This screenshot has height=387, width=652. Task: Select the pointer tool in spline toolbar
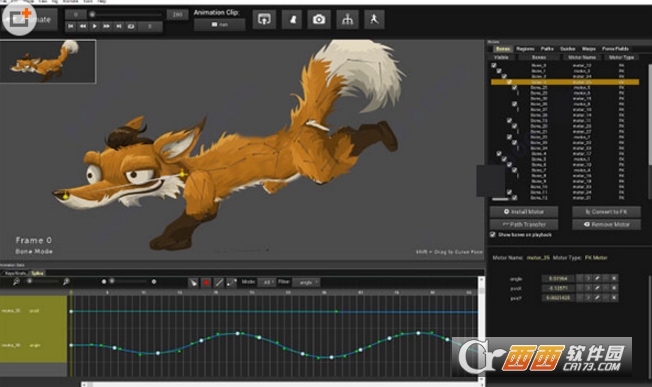193,283
